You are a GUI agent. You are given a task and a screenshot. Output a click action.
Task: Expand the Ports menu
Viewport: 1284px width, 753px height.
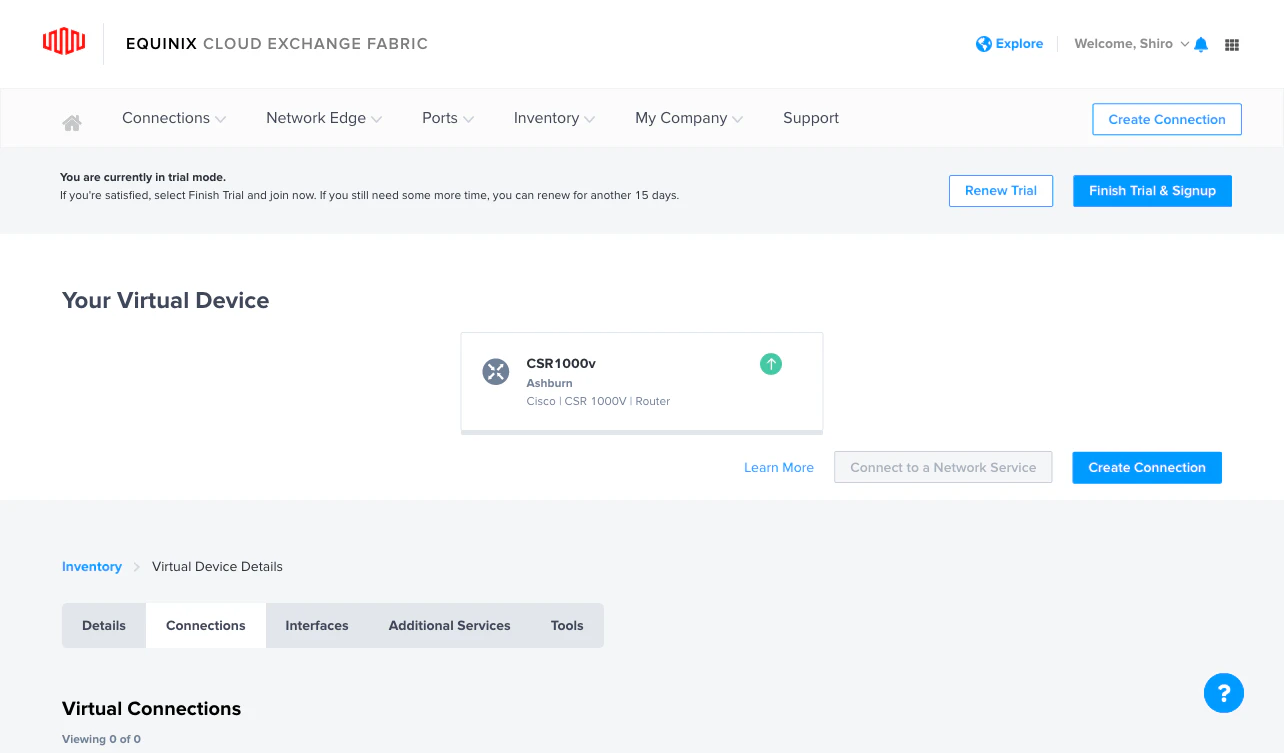pos(448,118)
